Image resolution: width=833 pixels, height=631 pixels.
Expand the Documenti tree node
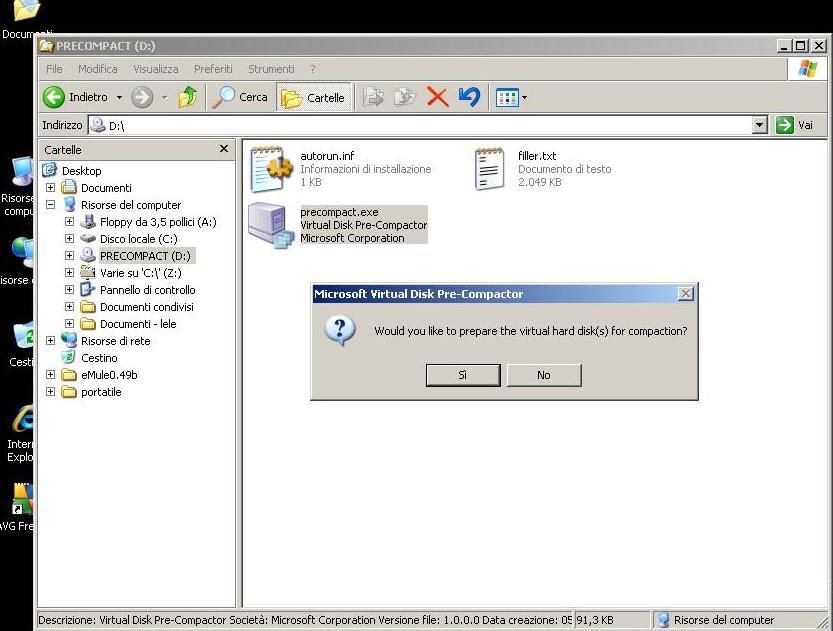[x=50, y=187]
